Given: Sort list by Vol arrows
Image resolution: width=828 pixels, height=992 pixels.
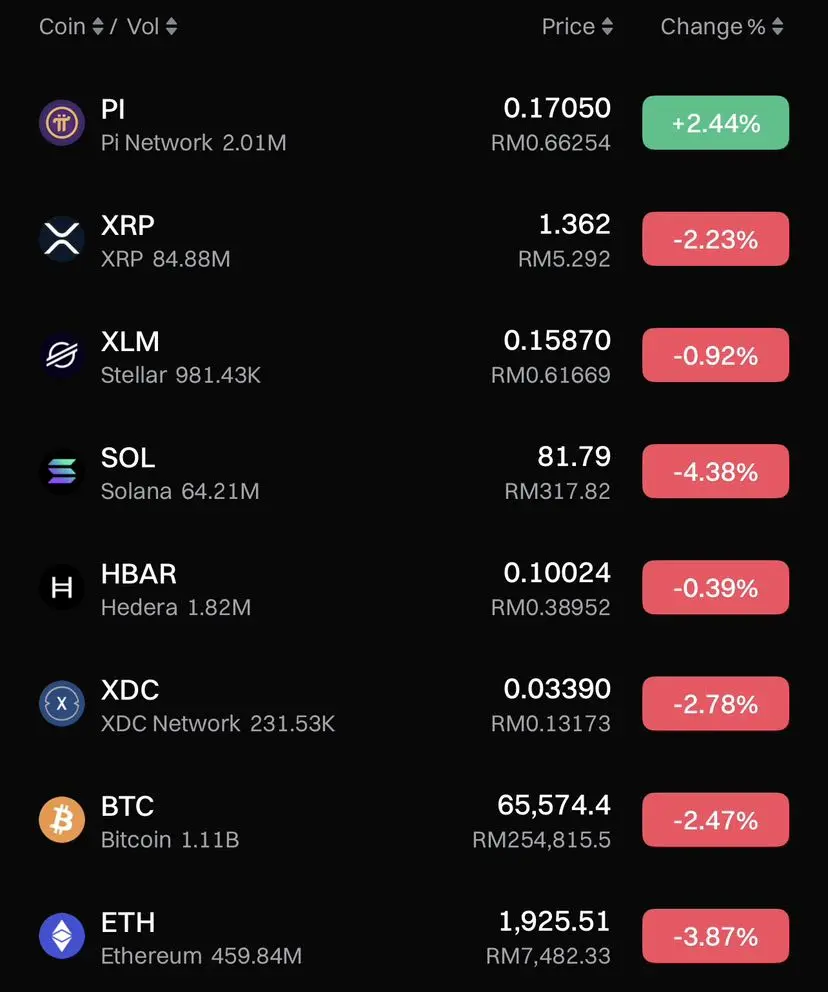Looking at the screenshot, I should [x=171, y=27].
